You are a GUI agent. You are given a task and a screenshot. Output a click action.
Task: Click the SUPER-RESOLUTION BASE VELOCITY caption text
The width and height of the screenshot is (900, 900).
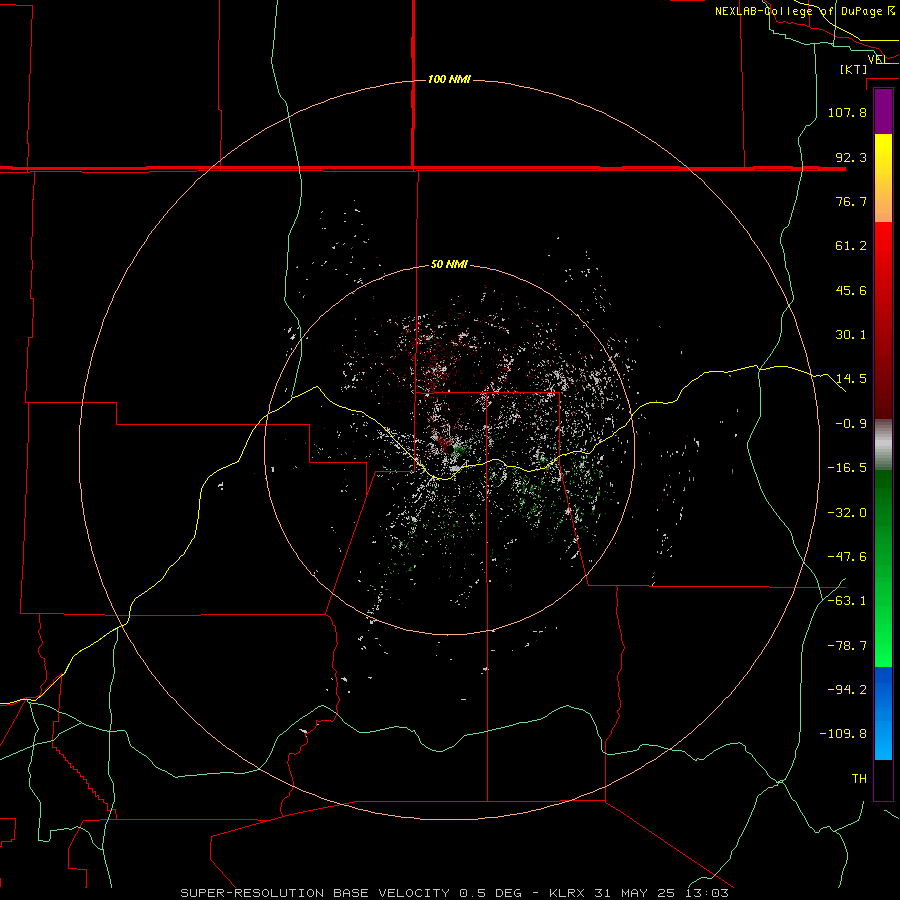[315, 893]
